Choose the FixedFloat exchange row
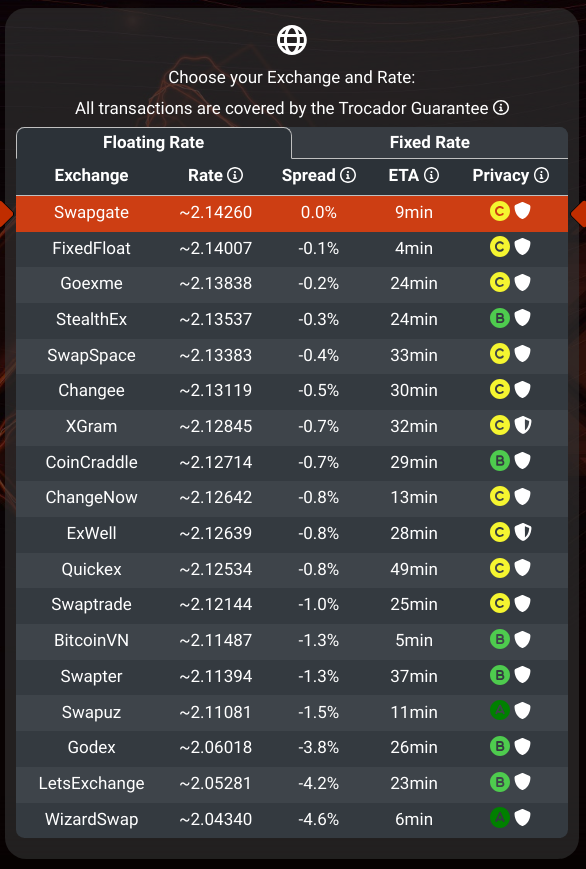Viewport: 586px width, 869px height. coord(292,248)
